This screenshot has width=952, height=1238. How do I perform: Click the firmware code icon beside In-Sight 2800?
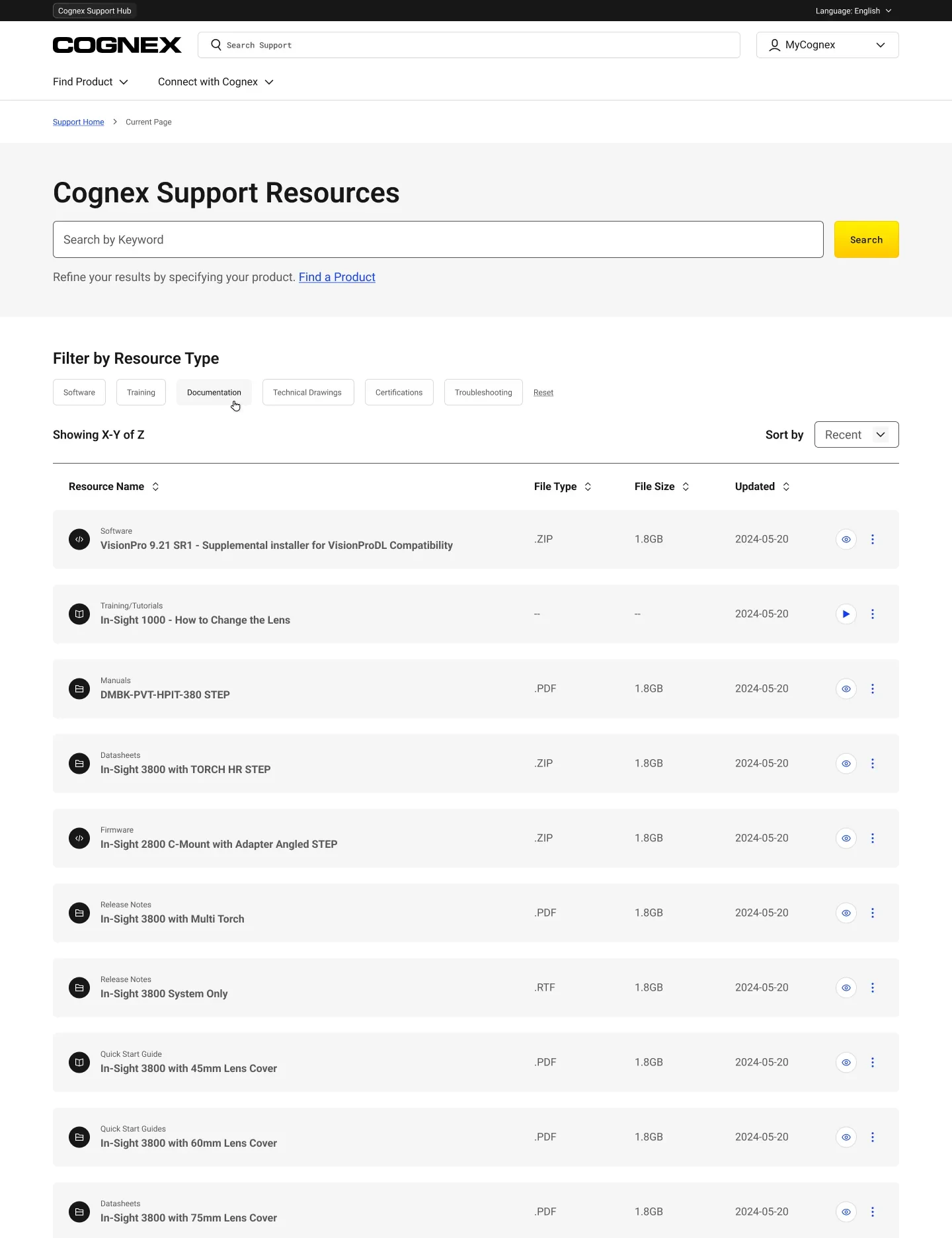coord(79,838)
